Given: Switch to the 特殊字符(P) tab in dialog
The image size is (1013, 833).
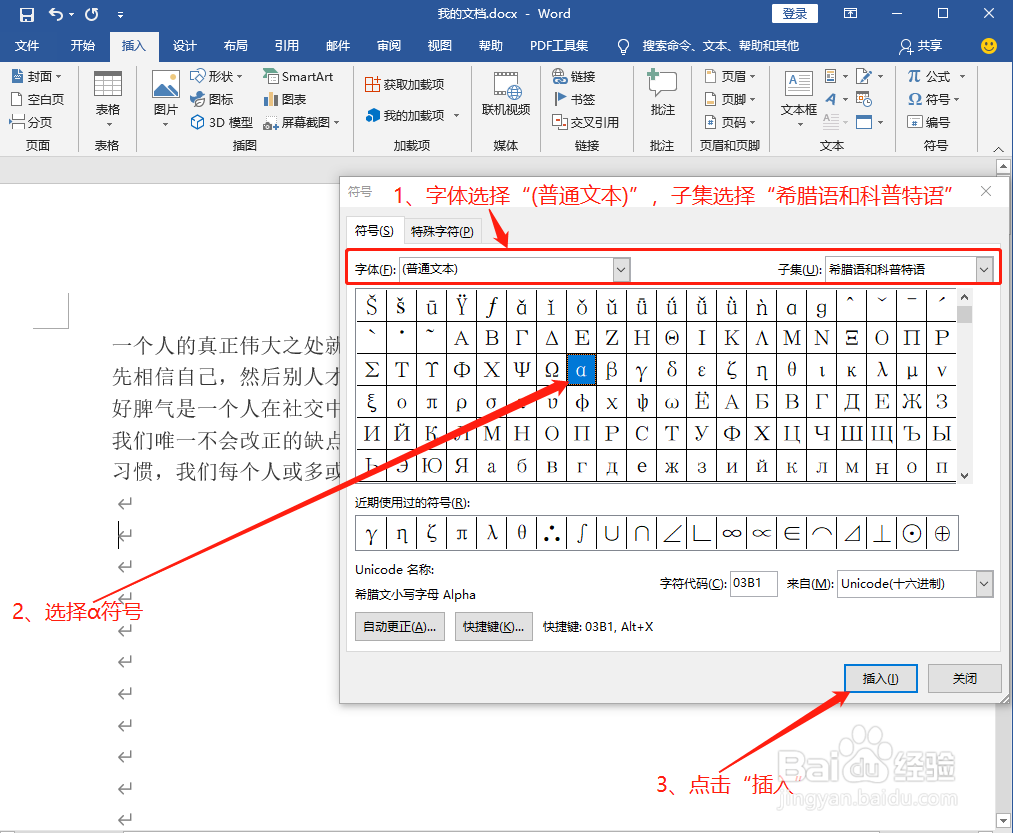Looking at the screenshot, I should pos(442,231).
